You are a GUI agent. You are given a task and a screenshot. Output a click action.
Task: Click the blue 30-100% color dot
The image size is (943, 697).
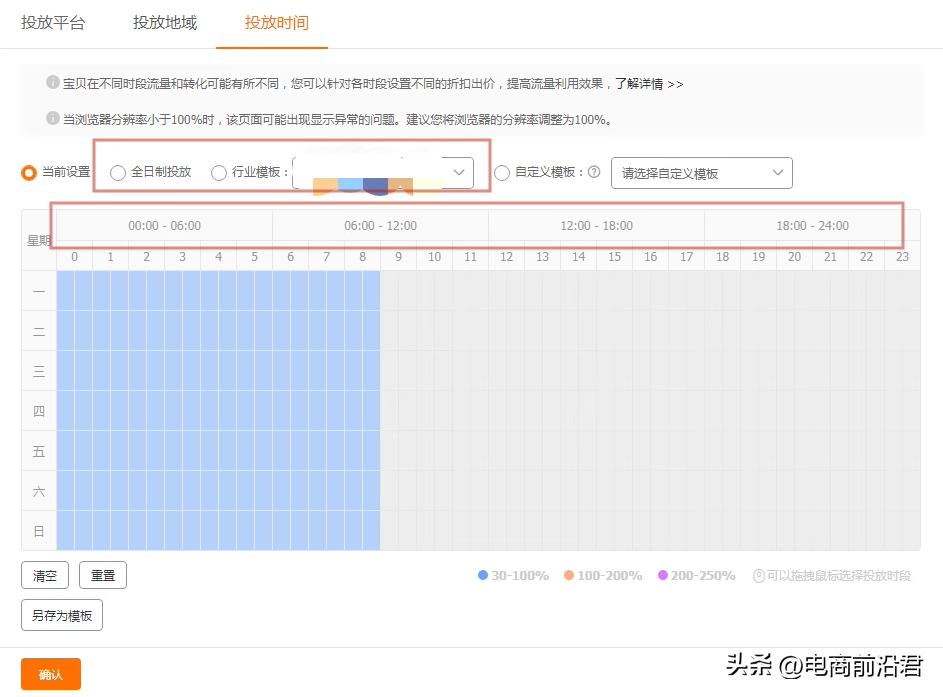[x=481, y=576]
